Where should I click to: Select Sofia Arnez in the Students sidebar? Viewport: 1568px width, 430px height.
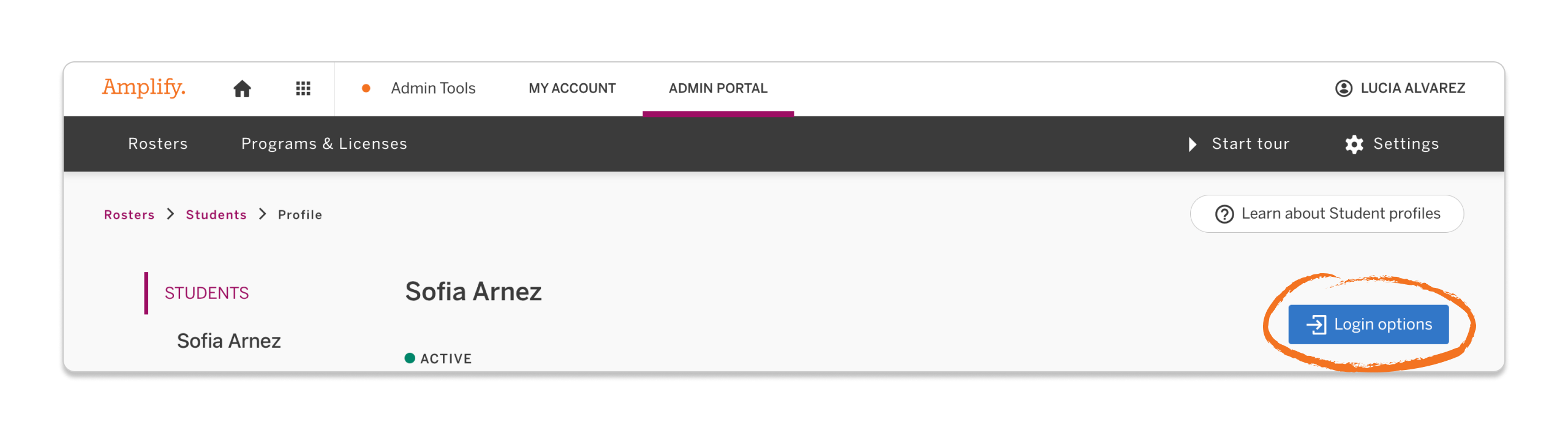228,341
